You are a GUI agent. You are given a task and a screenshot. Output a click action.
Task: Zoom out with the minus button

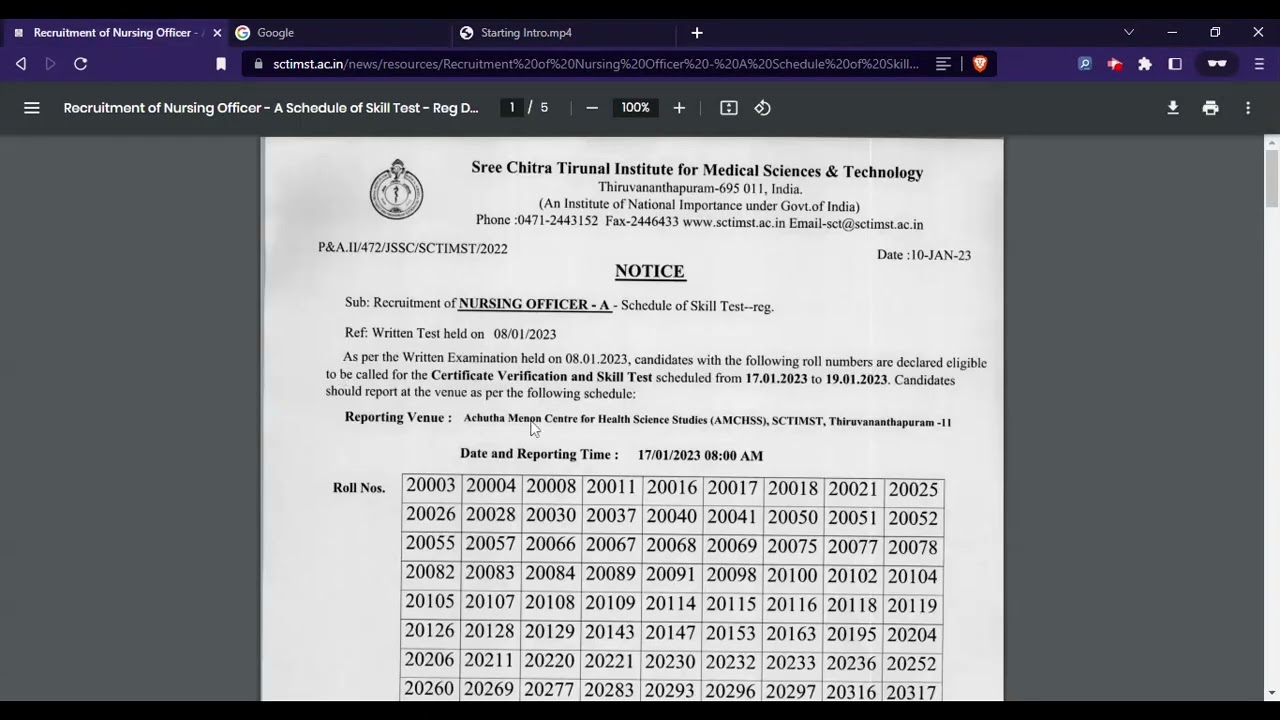pos(592,108)
